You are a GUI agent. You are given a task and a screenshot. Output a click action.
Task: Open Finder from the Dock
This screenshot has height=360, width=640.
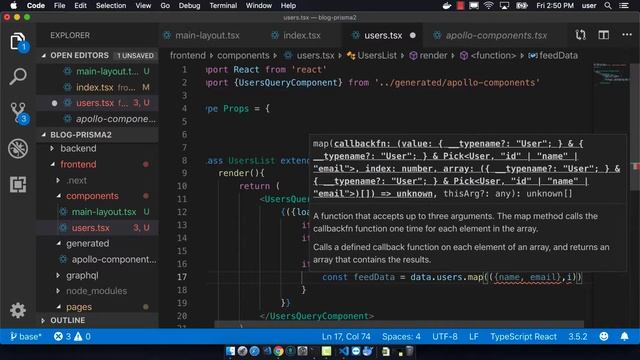[230, 351]
